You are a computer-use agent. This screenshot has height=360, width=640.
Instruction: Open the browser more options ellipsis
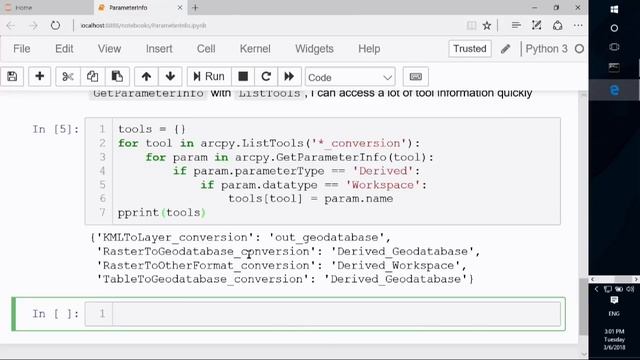tap(578, 26)
